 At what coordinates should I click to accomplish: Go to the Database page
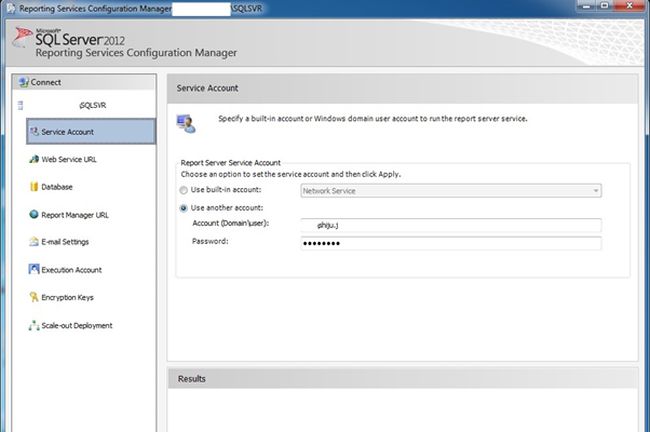click(57, 187)
